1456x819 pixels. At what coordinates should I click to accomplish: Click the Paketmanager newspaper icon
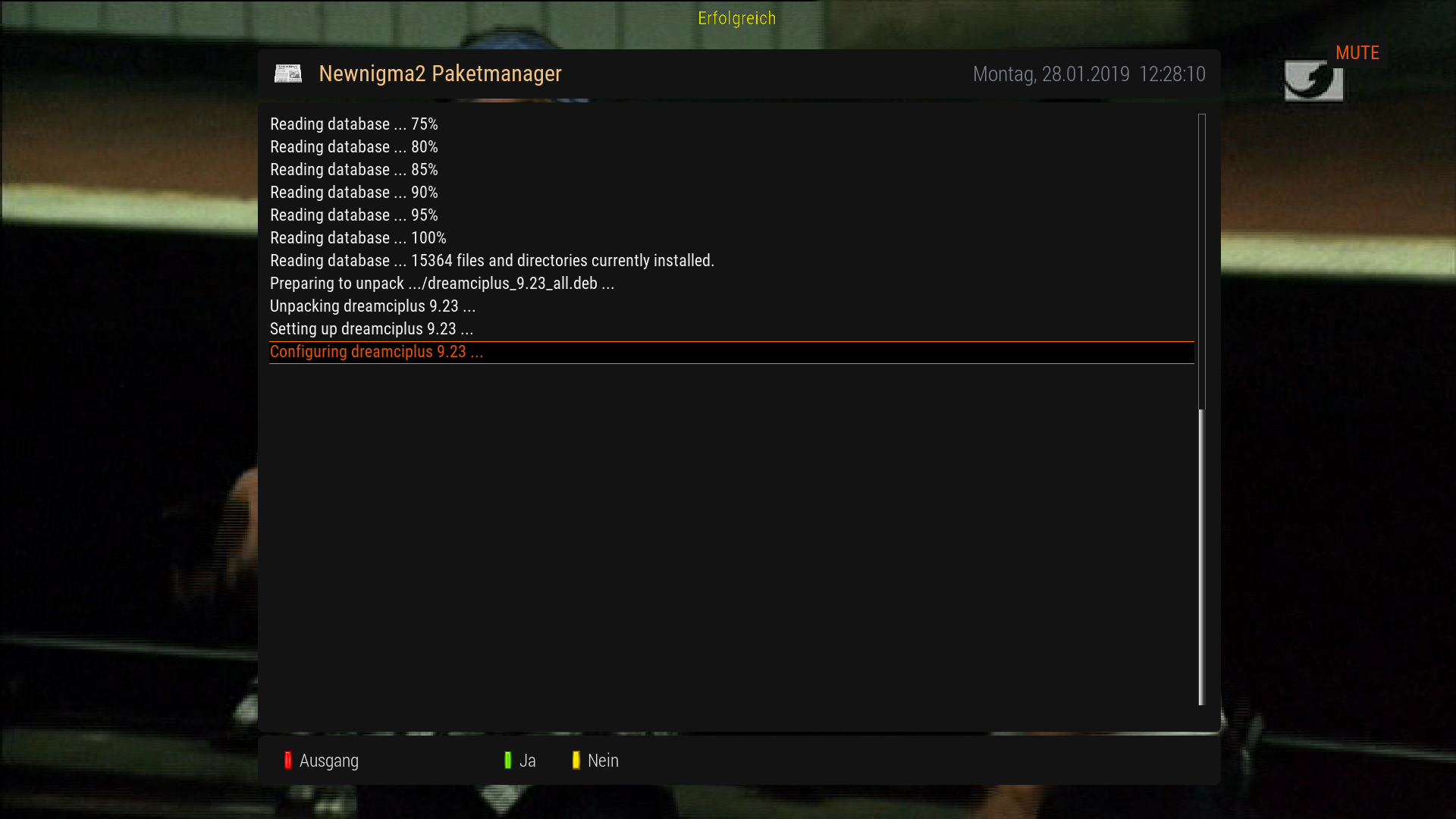(288, 74)
